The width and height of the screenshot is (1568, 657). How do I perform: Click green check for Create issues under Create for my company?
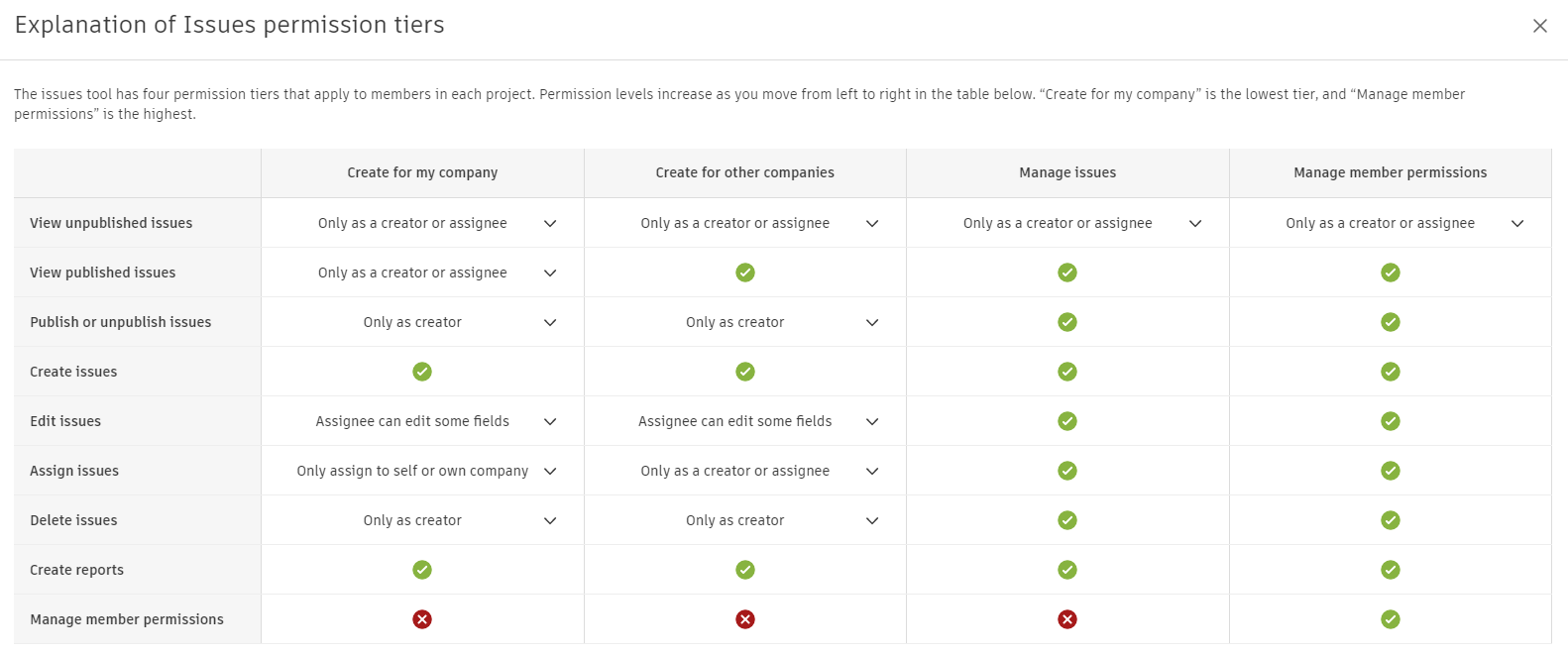pyautogui.click(x=422, y=372)
